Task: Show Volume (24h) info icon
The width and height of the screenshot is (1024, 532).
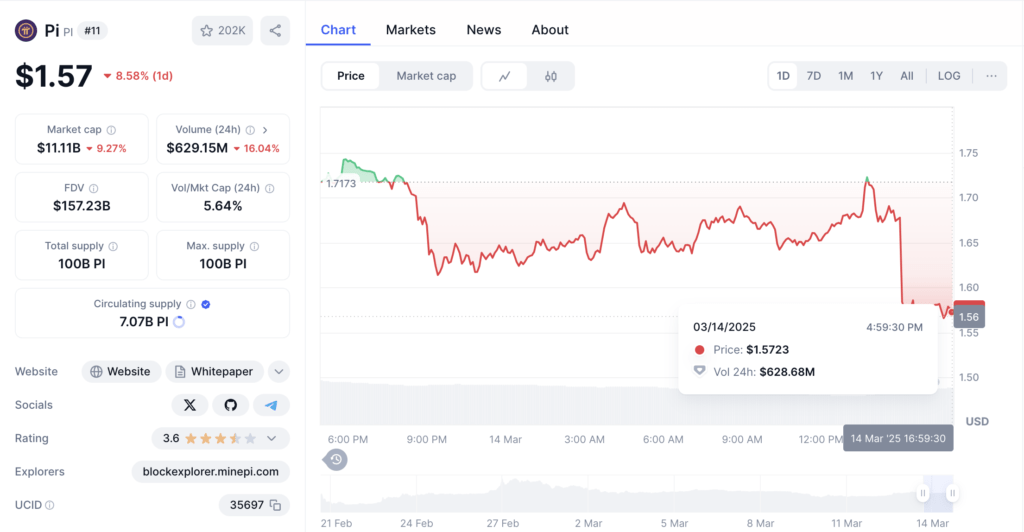Action: pyautogui.click(x=250, y=130)
